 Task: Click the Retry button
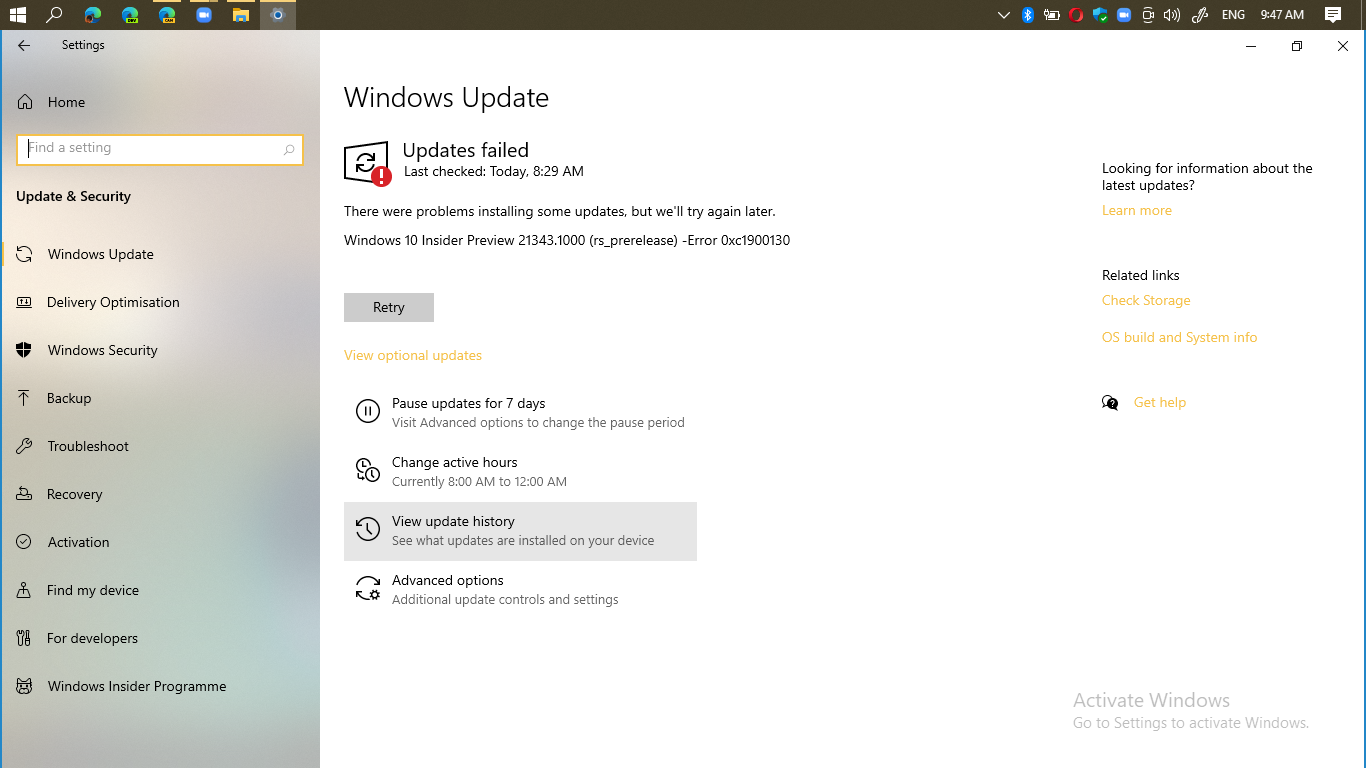(389, 307)
